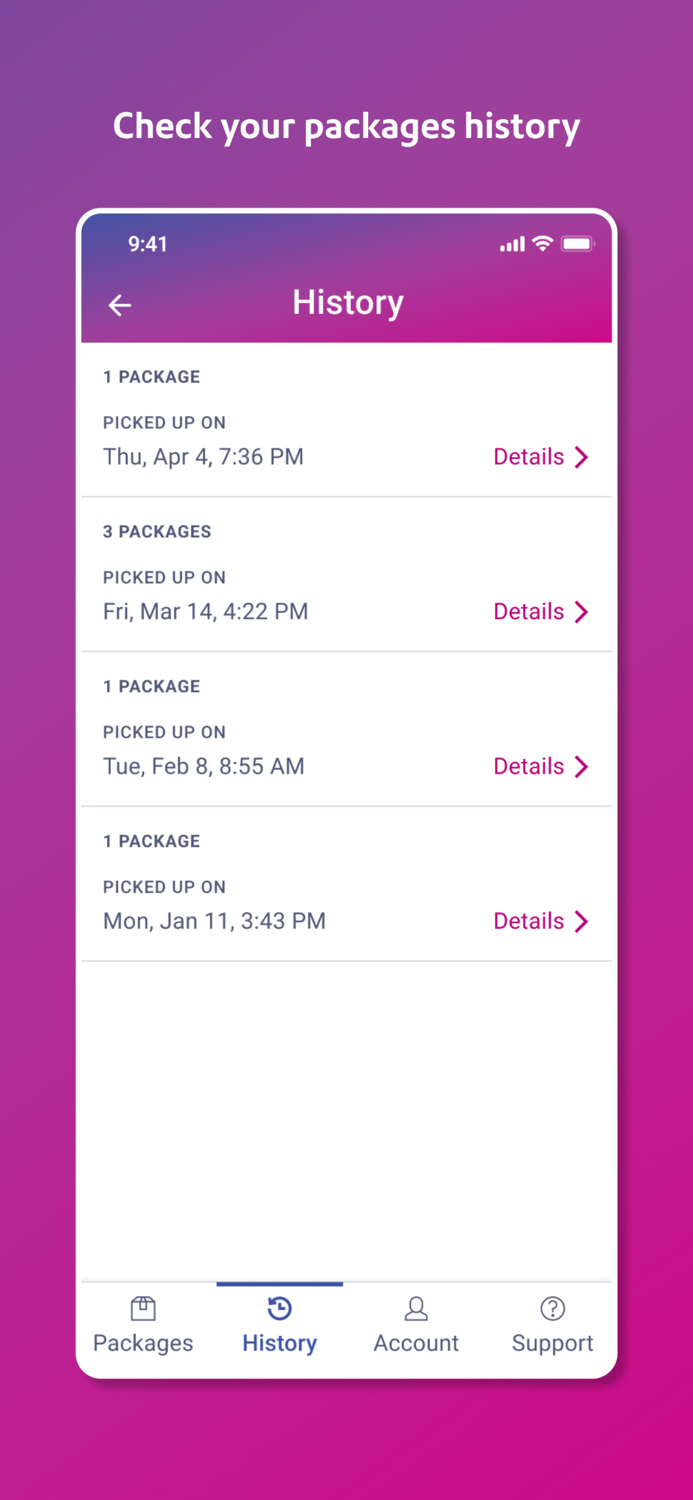Expand details chevron for Mar 14 pickup
Screen dimensions: 693x1500
(x=582, y=611)
